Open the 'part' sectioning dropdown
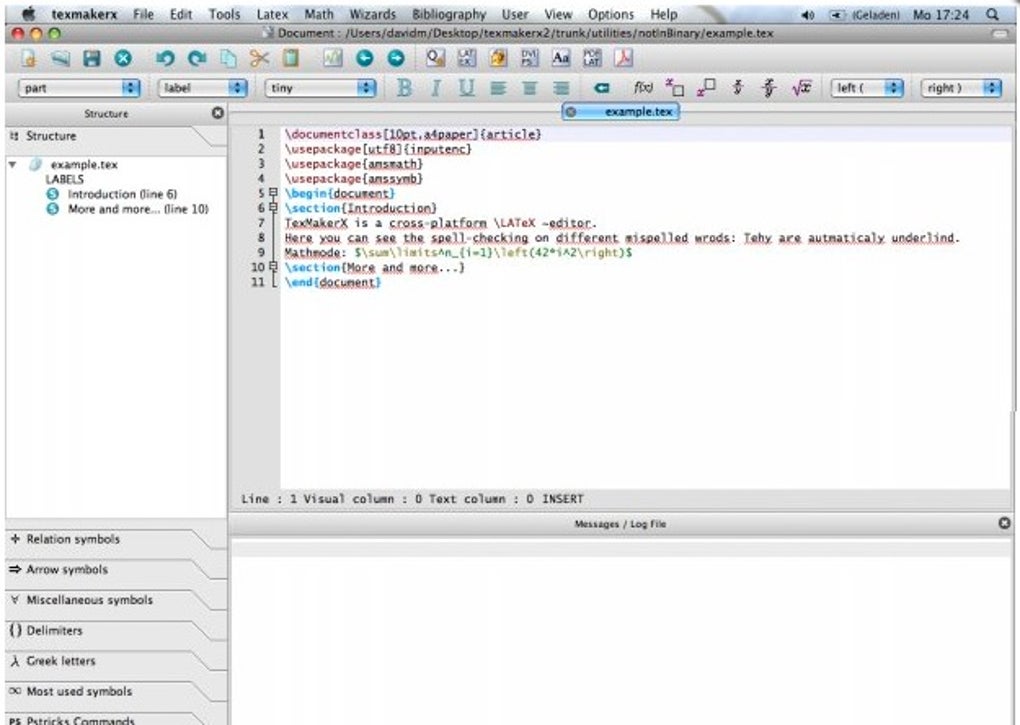 tap(80, 88)
